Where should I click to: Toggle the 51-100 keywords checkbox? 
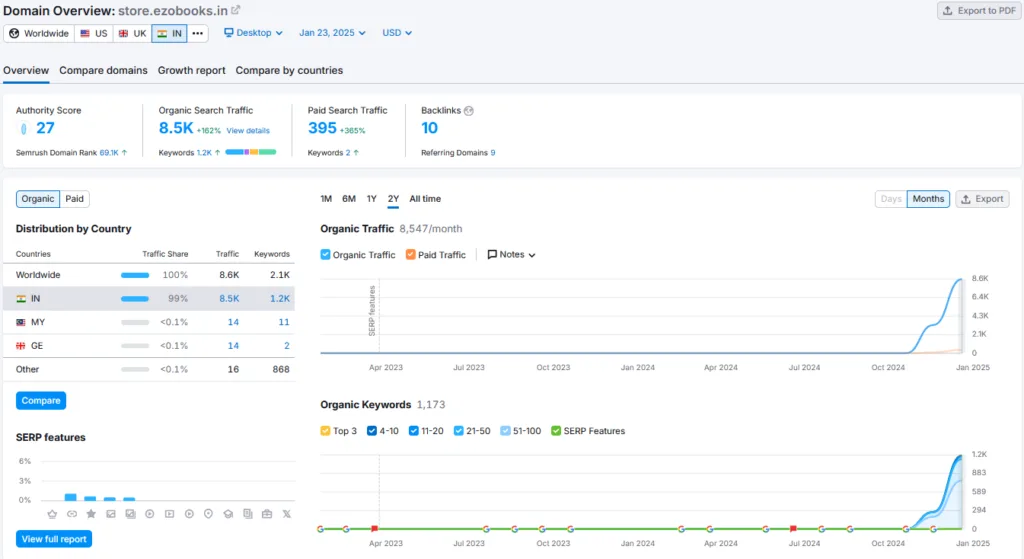[505, 430]
